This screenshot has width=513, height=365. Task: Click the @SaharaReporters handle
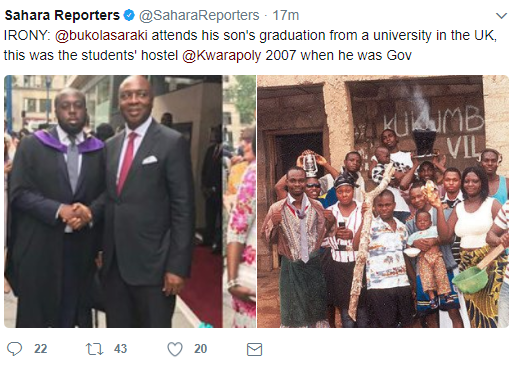pyautogui.click(x=199, y=15)
